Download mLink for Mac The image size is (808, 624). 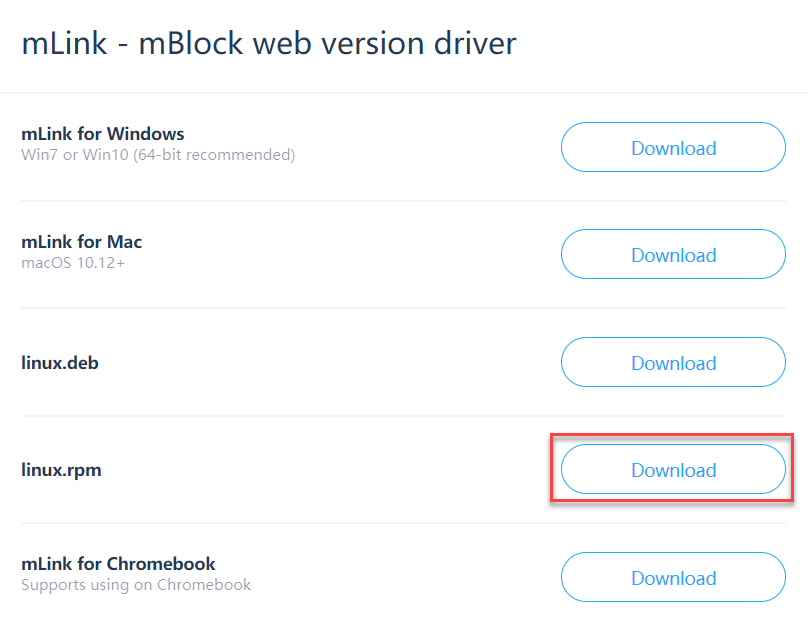(x=673, y=255)
